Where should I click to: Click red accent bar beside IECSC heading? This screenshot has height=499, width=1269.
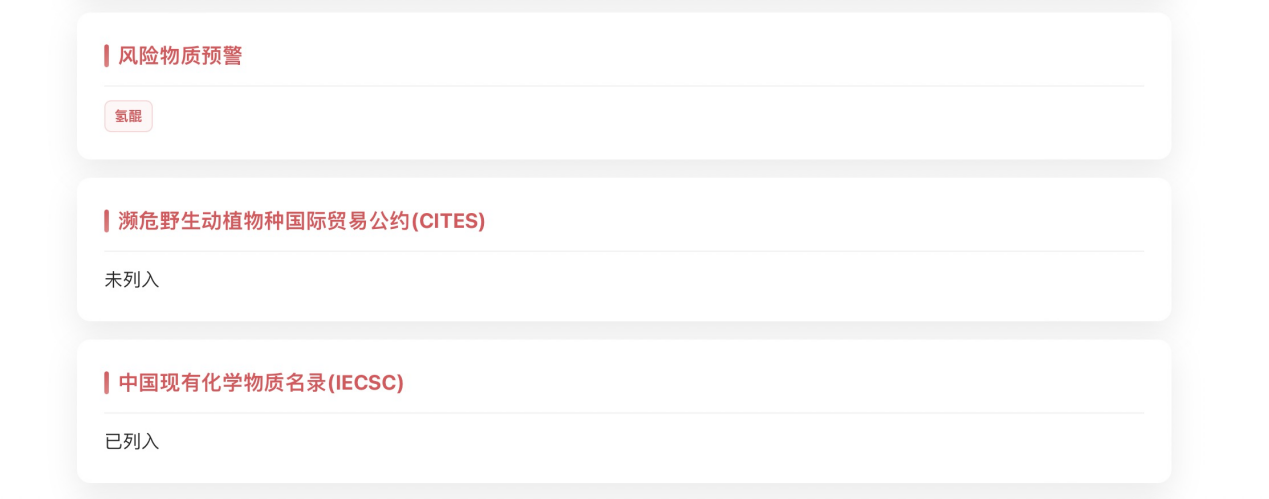pyautogui.click(x=106, y=383)
